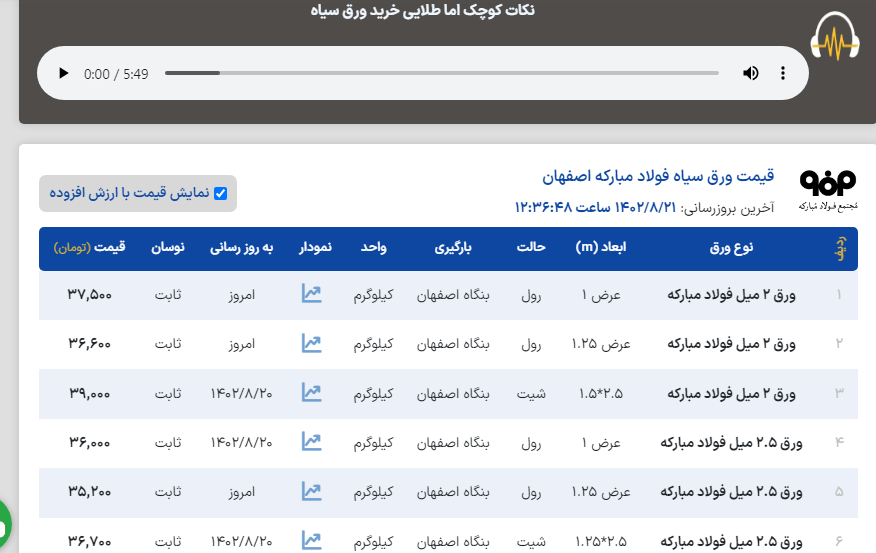Open chart icon for row 2
The width and height of the screenshot is (876, 553).
[x=312, y=343]
